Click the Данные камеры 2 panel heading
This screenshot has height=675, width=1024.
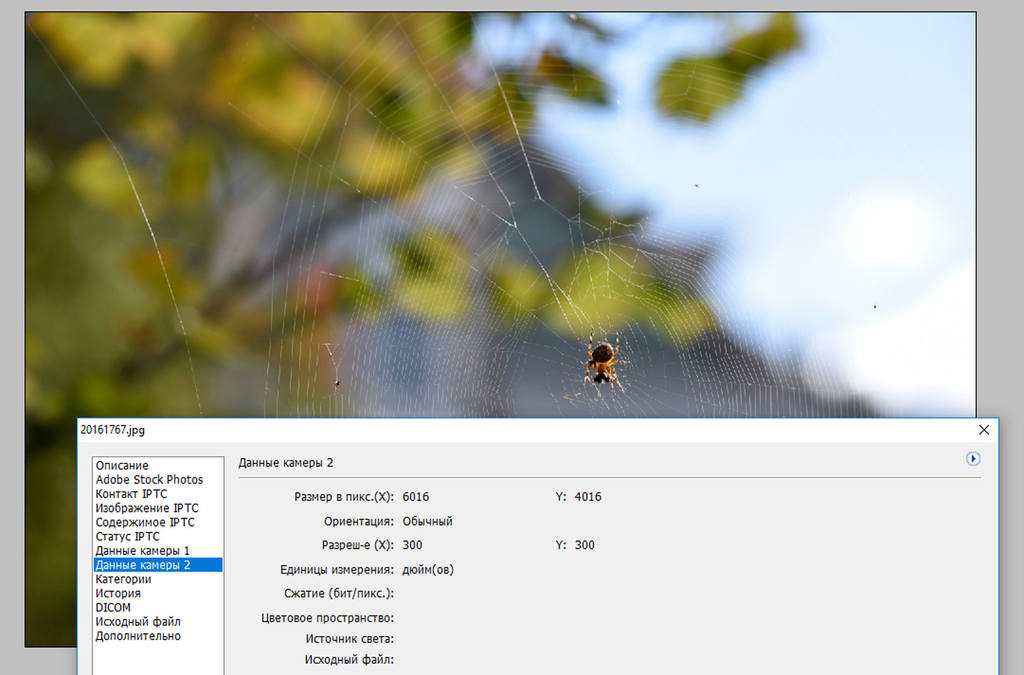click(x=285, y=463)
